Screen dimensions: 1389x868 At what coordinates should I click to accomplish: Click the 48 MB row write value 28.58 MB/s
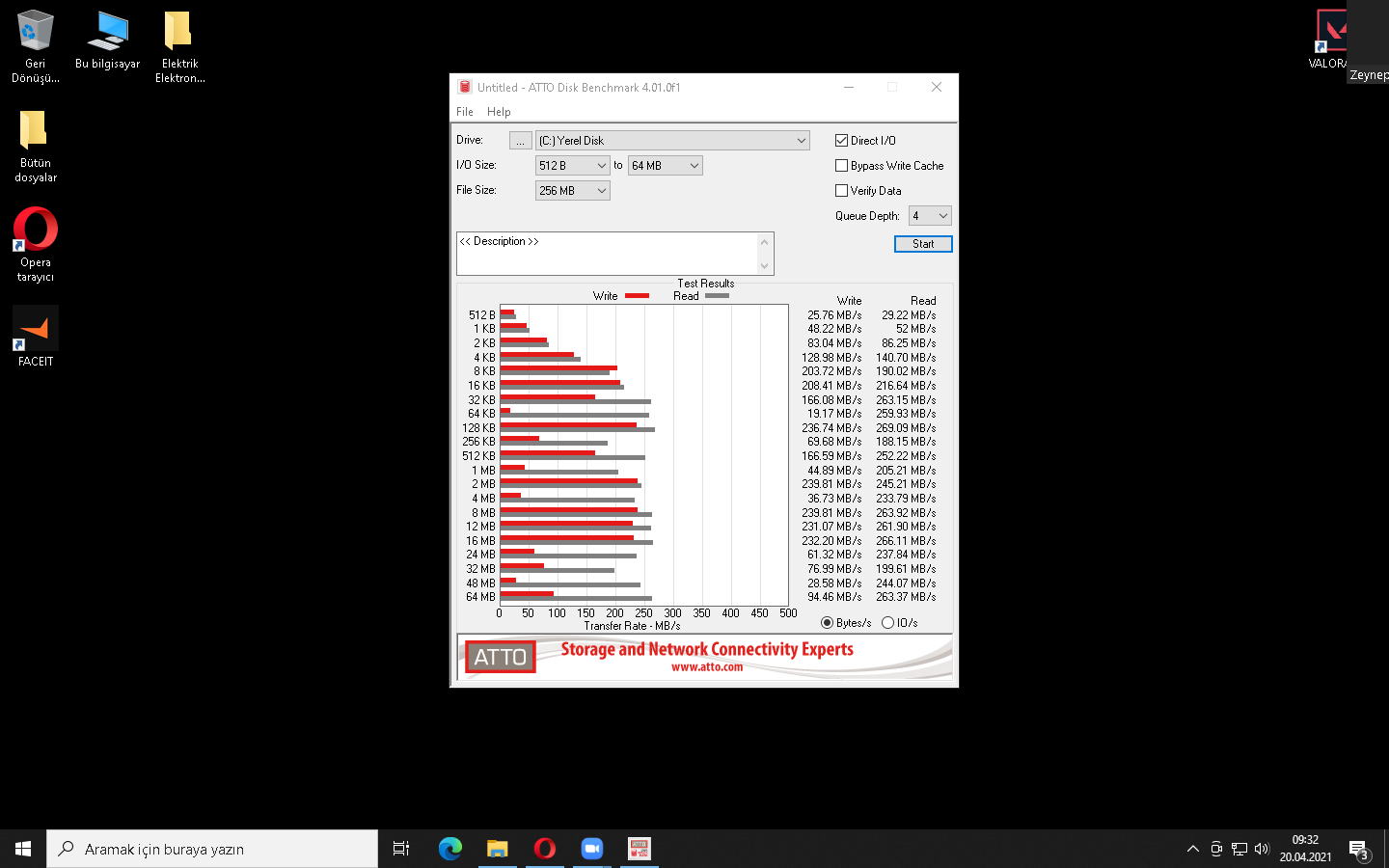(834, 583)
